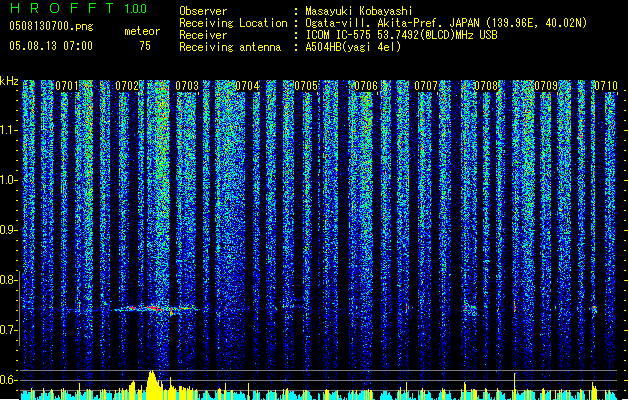Click the 0705 time marker
Image resolution: width=629 pixels, height=400 pixels.
306,86
